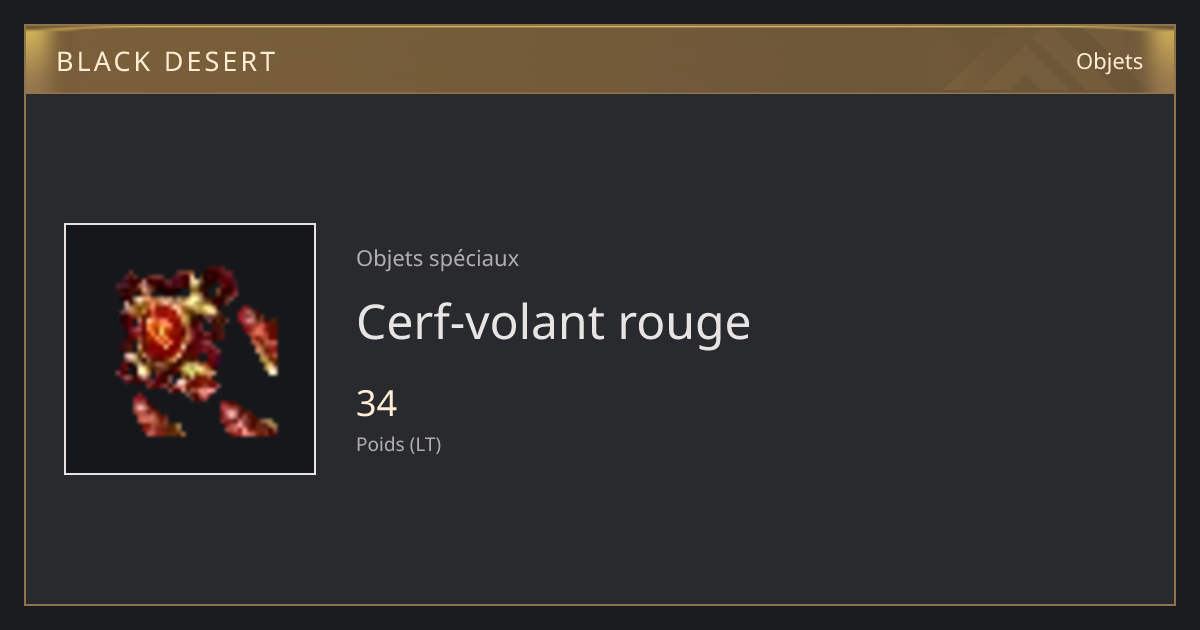The image size is (1200, 630).
Task: Click the red kite fragment right of the medallion
Action: click(x=259, y=340)
